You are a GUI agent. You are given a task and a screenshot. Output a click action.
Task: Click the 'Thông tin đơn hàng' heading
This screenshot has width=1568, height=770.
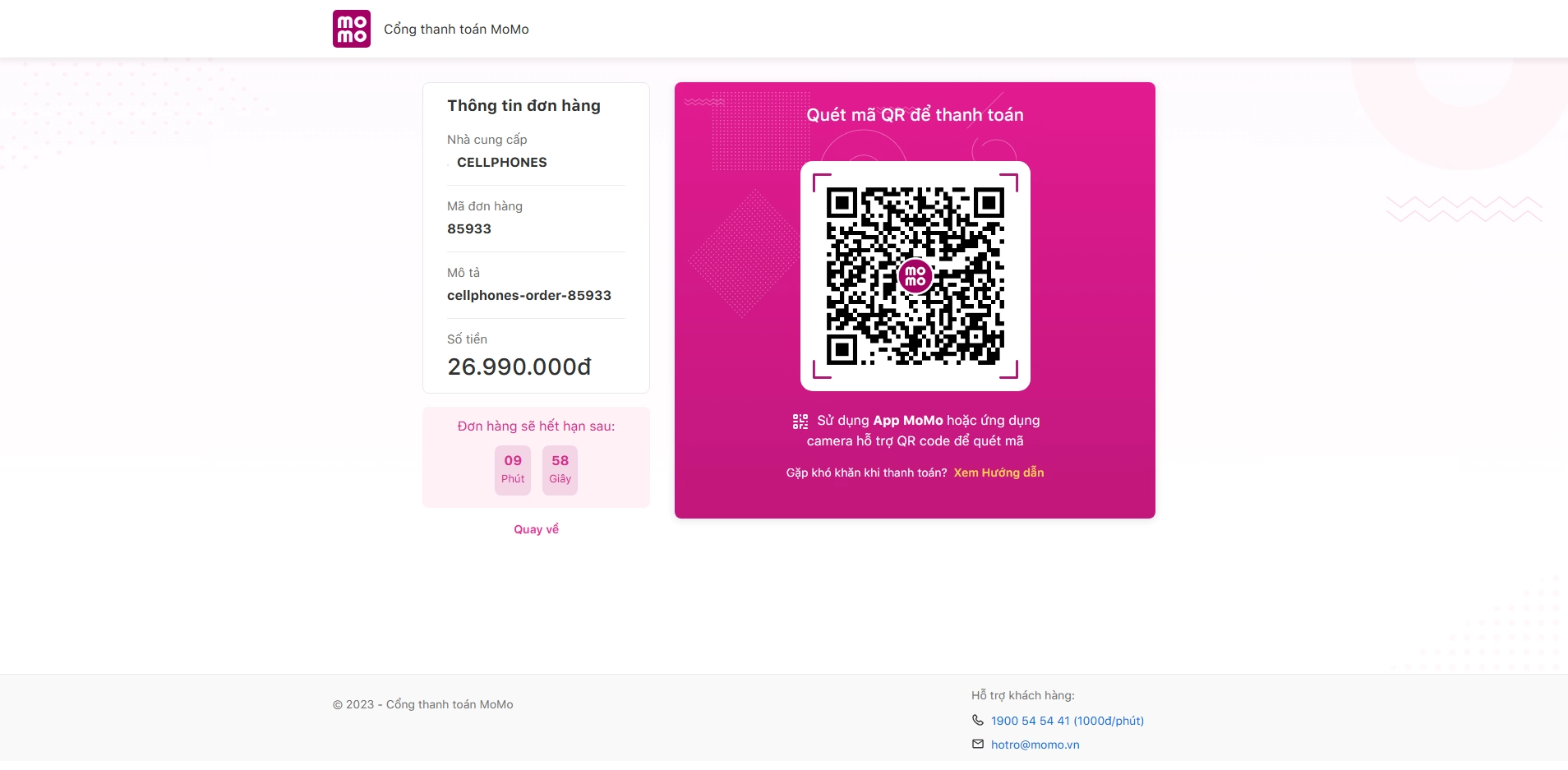tap(523, 106)
